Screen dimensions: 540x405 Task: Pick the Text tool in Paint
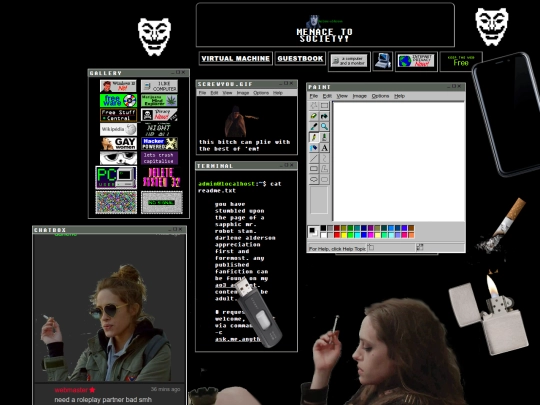point(324,148)
